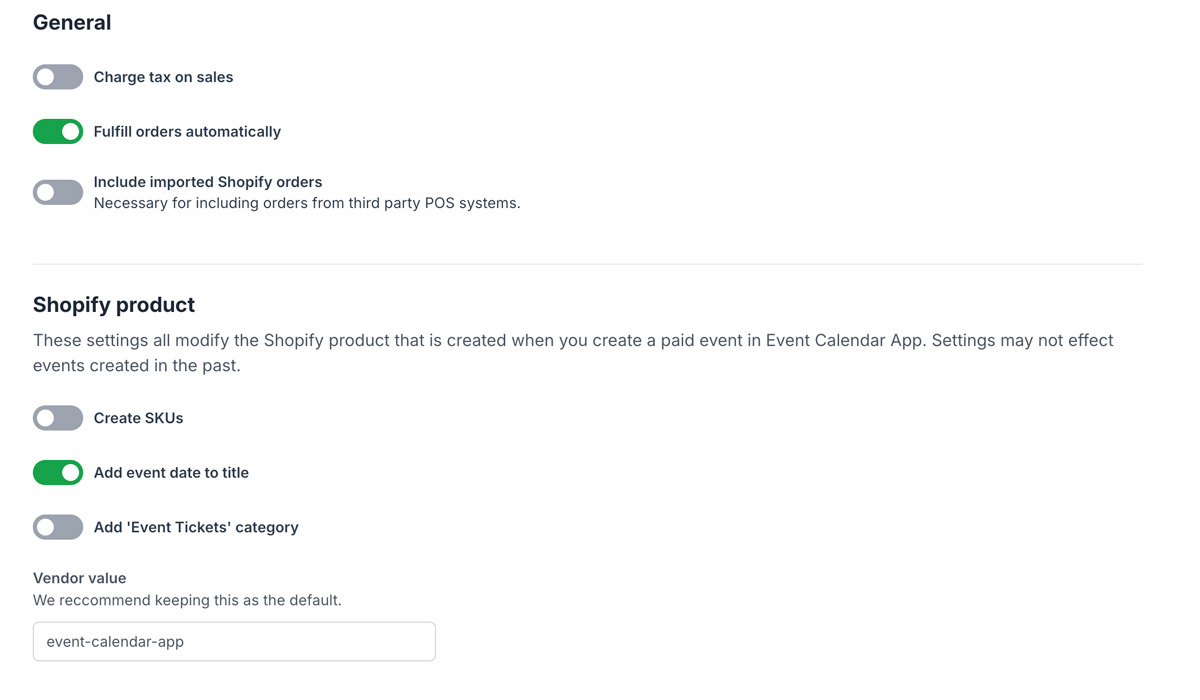The width and height of the screenshot is (1200, 700).
Task: Click the 'Charge tax on sales' label text
Action: [x=163, y=77]
